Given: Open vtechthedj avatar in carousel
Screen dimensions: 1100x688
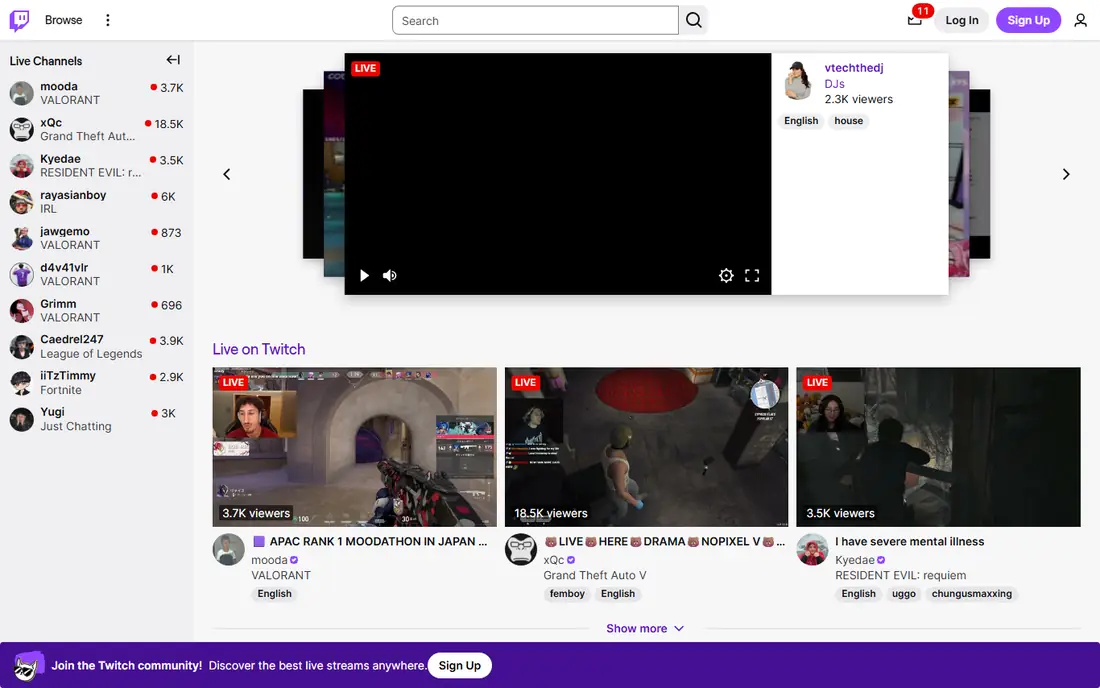Looking at the screenshot, I should pyautogui.click(x=798, y=81).
